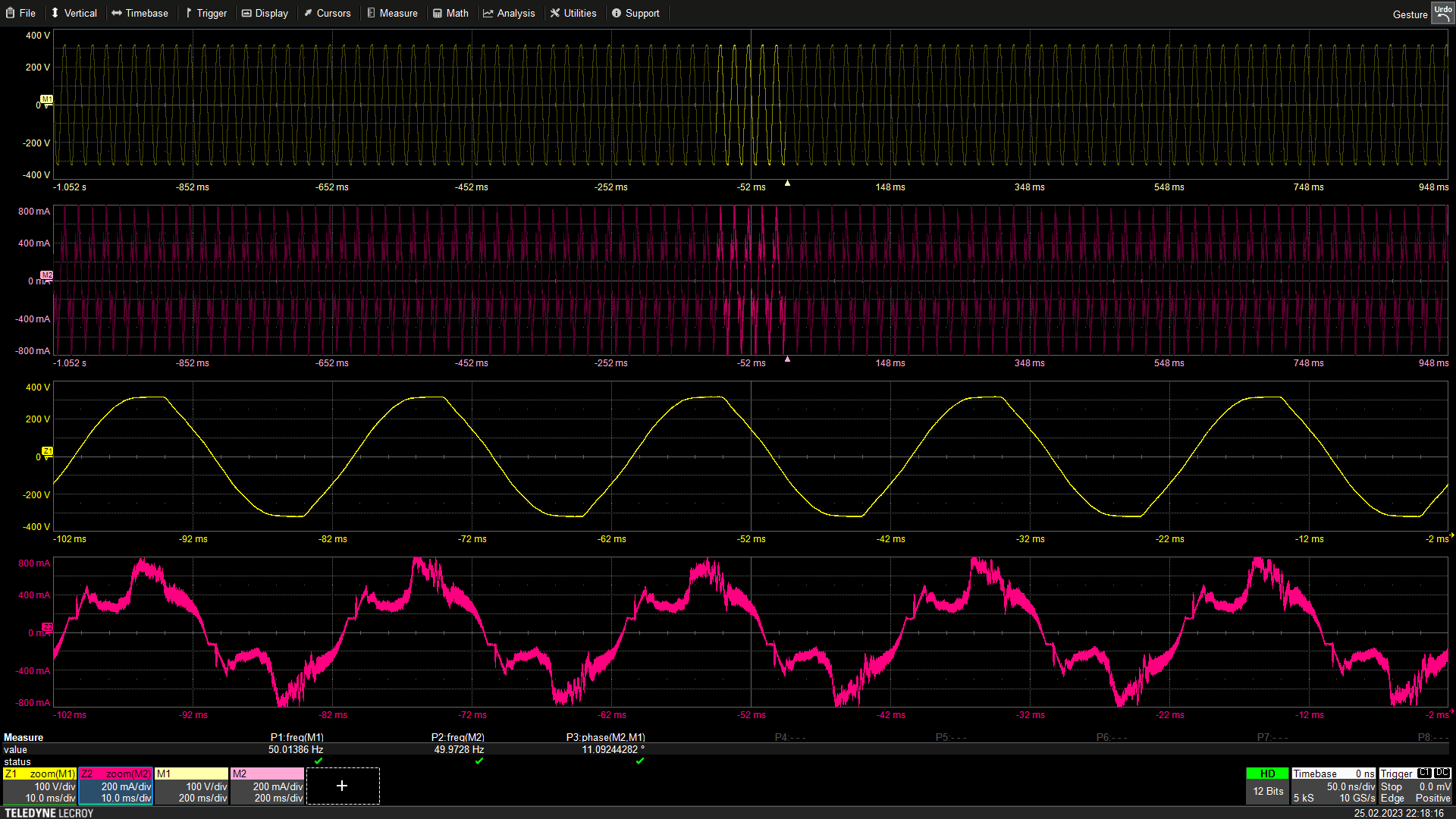Screen dimensions: 1456x819
Task: Open the Vertical menu
Action: (74, 13)
